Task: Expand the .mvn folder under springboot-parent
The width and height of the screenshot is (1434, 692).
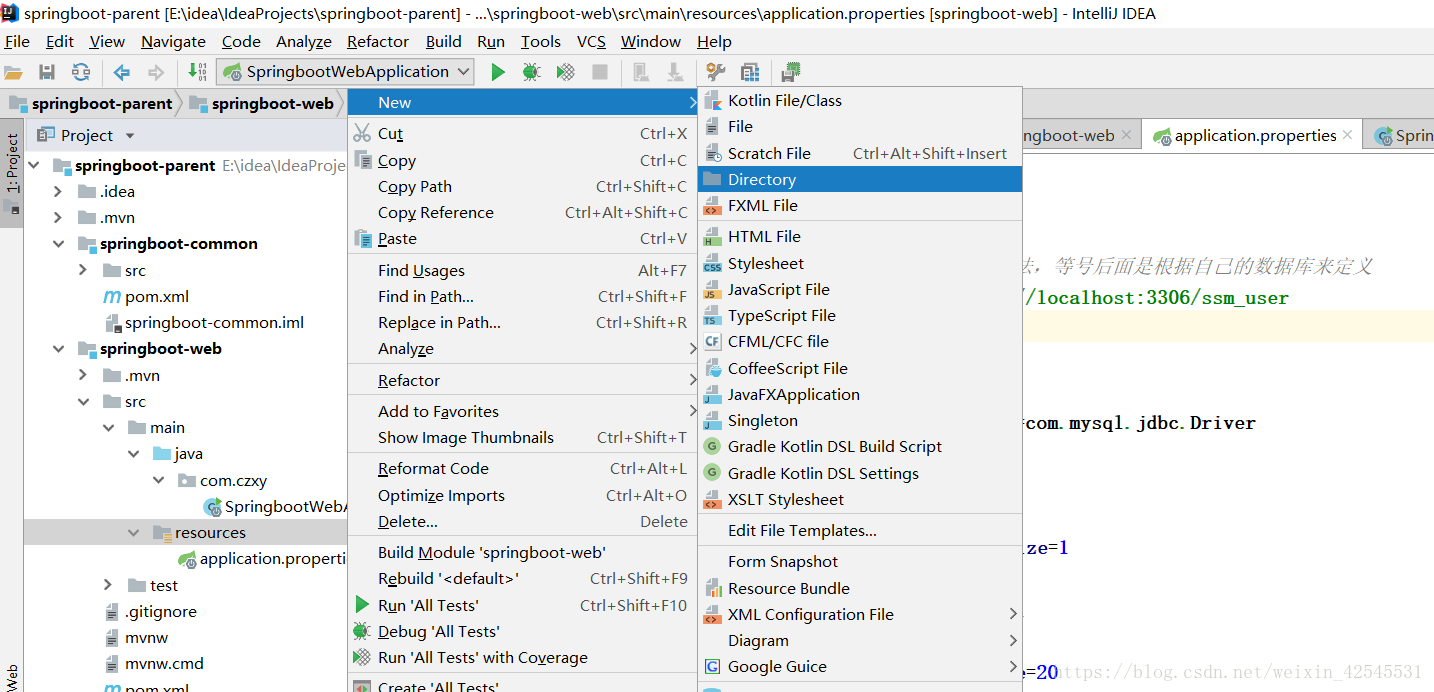Action: (58, 217)
